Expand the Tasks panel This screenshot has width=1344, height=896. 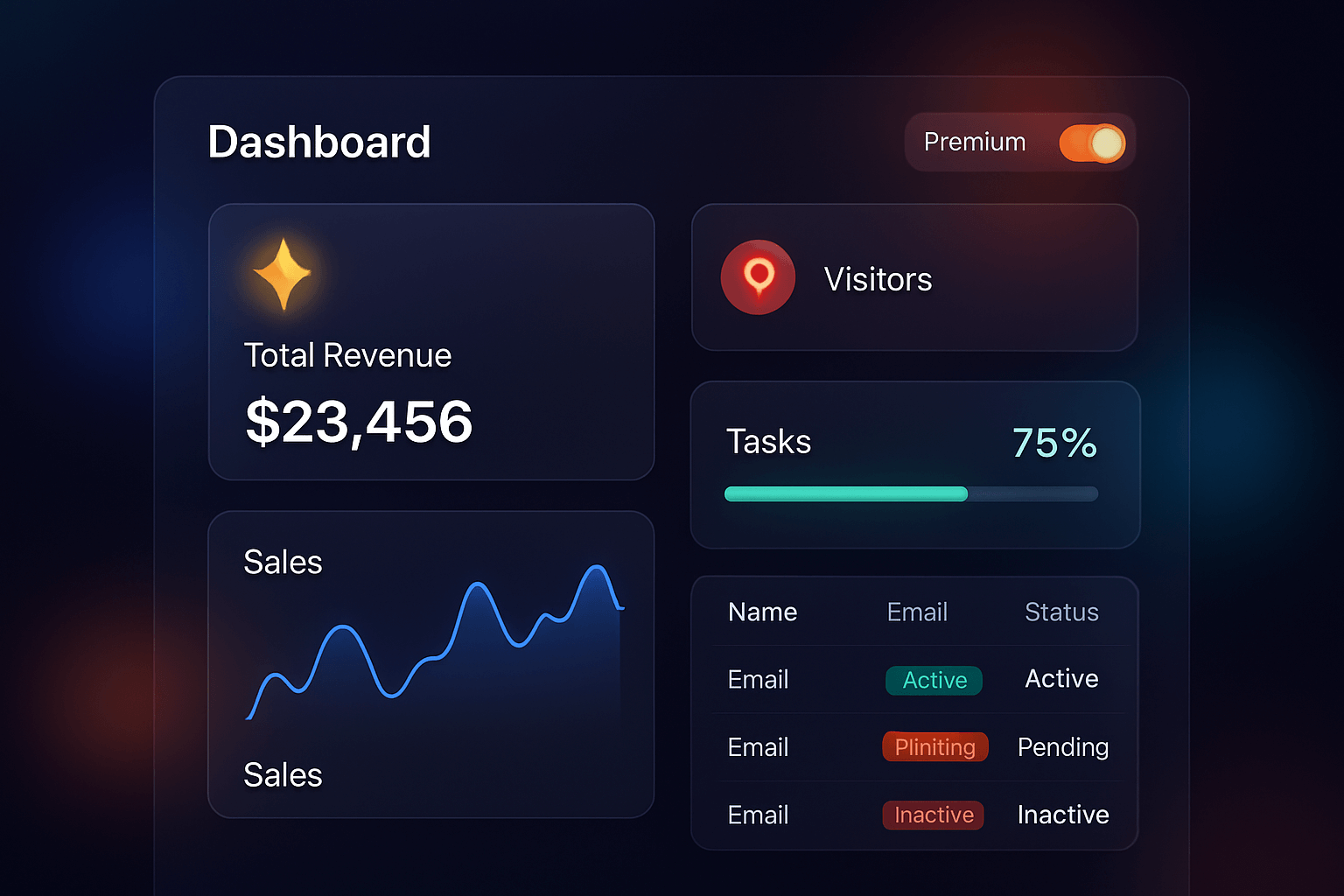(x=914, y=464)
